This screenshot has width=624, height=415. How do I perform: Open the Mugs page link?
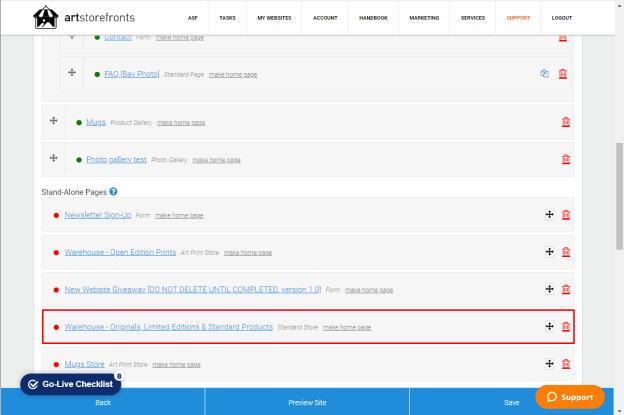96,122
